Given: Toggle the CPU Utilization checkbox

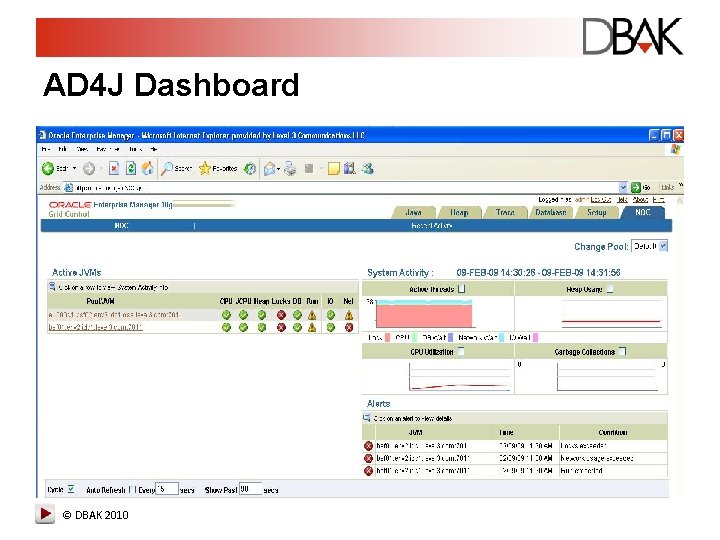Looking at the screenshot, I should [x=461, y=351].
